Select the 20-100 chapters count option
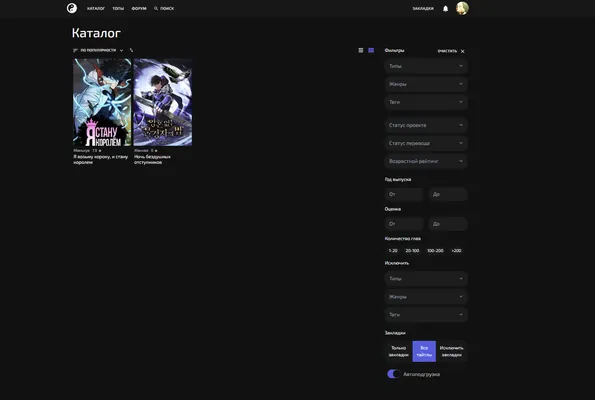595x400 pixels. point(412,250)
